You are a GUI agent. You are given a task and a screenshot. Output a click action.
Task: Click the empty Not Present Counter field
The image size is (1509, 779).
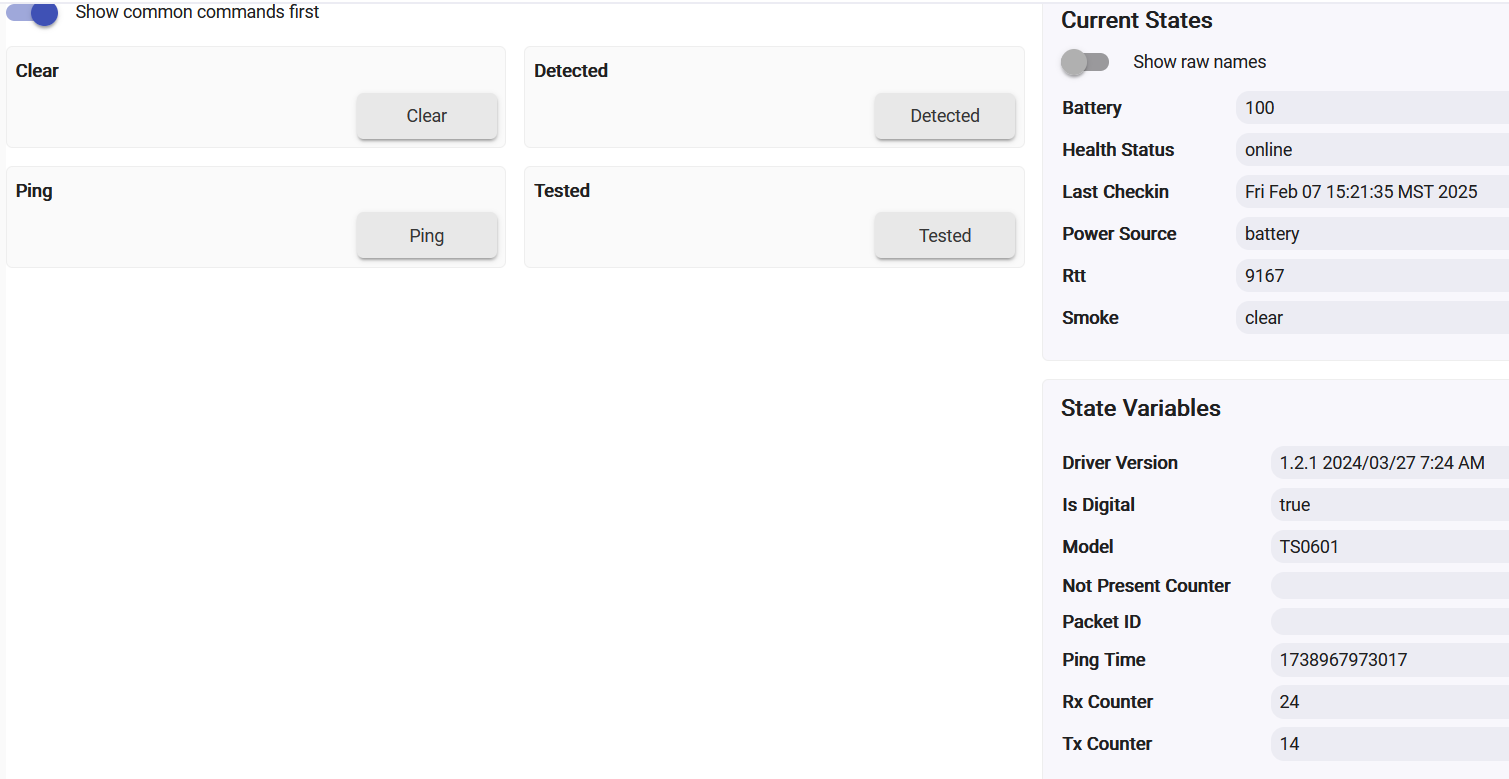pyautogui.click(x=1390, y=586)
